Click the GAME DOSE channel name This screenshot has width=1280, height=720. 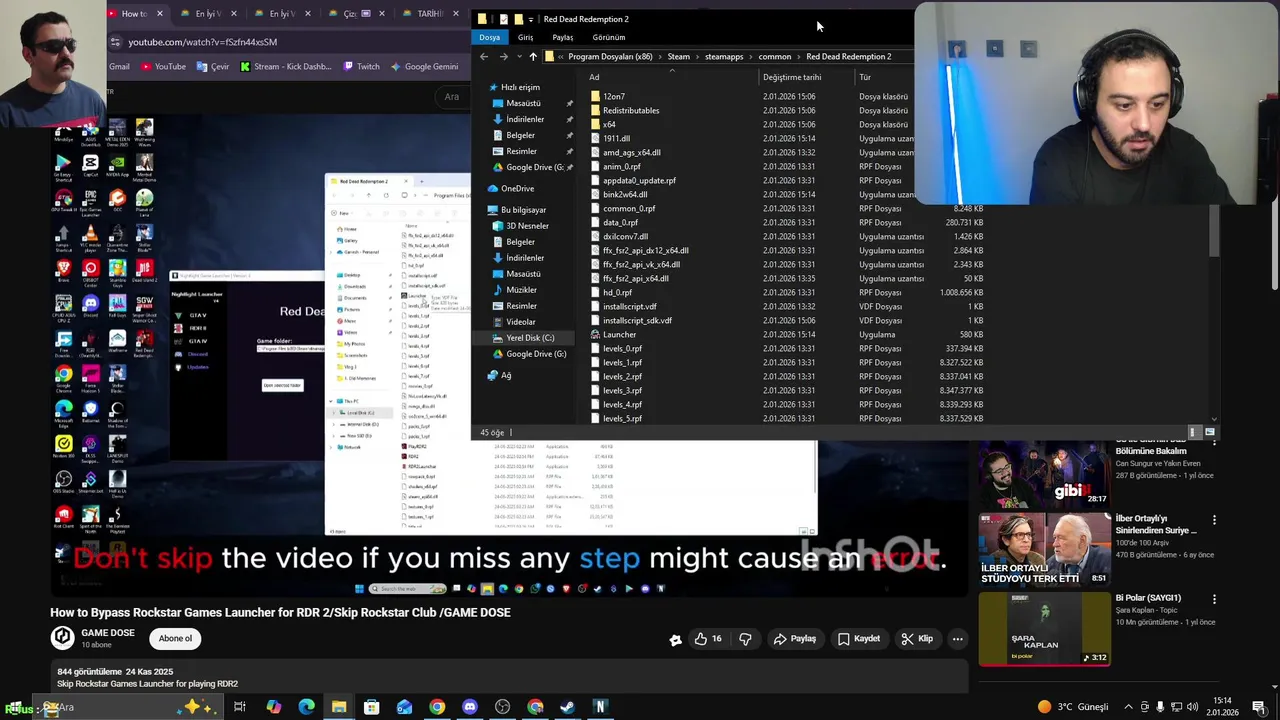(x=108, y=632)
